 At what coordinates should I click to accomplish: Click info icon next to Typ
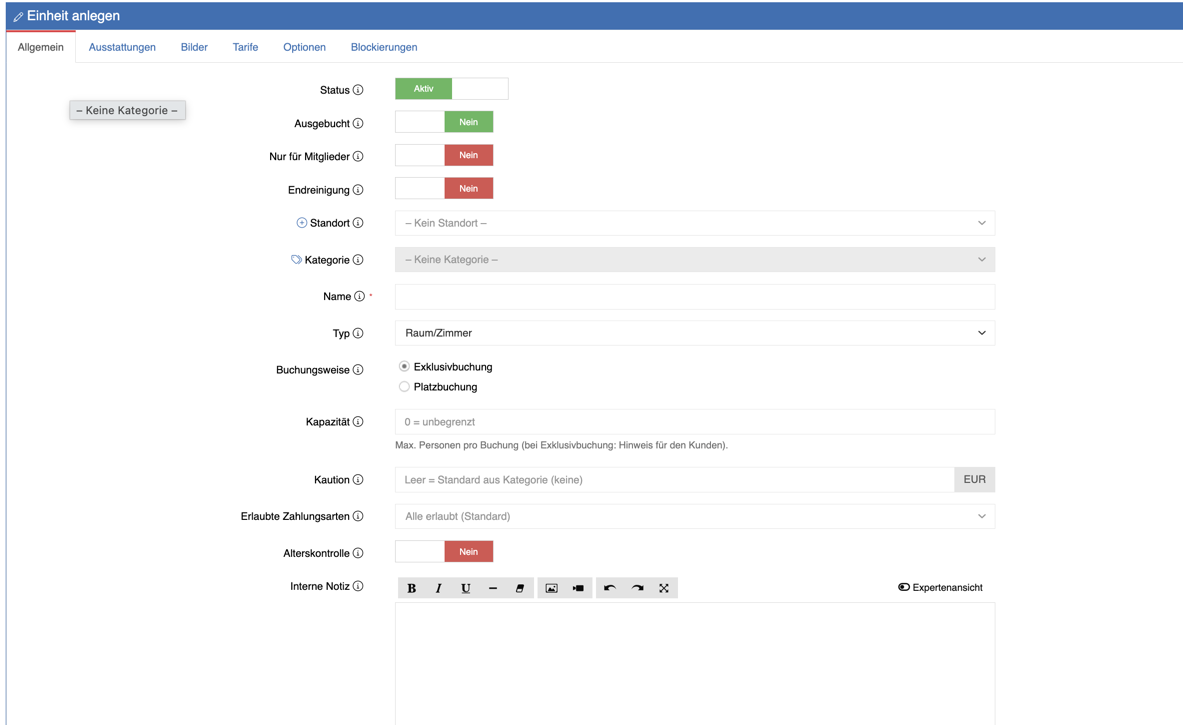pos(358,333)
